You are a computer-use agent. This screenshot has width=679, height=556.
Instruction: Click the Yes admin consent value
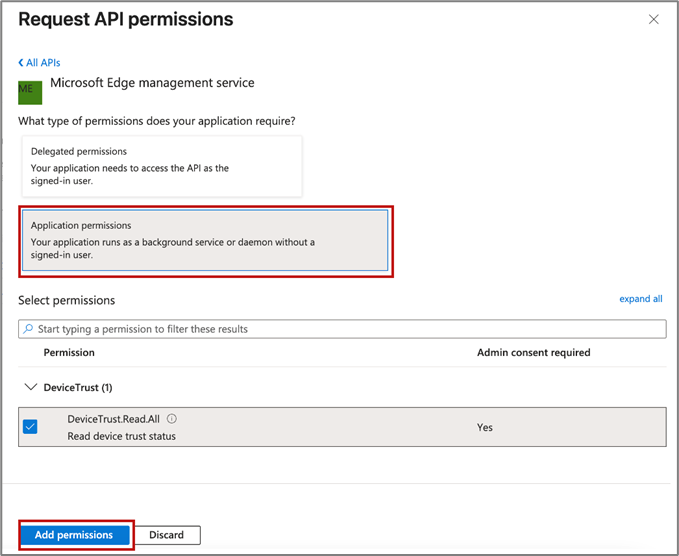click(484, 427)
